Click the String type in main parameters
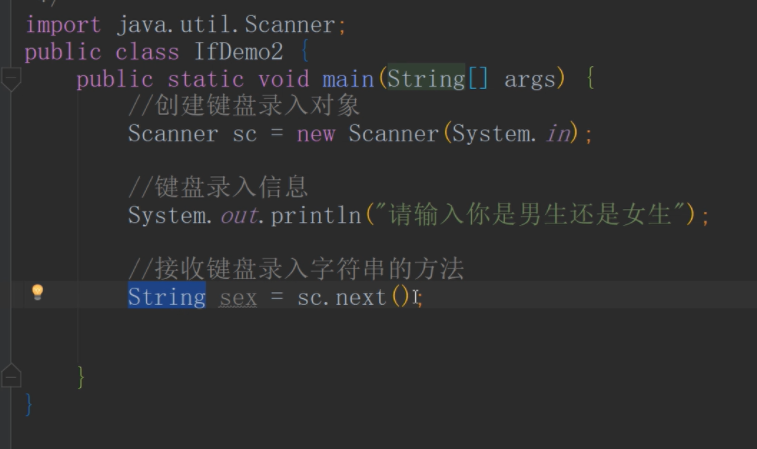Screen dimensions: 757x449 coord(426,79)
